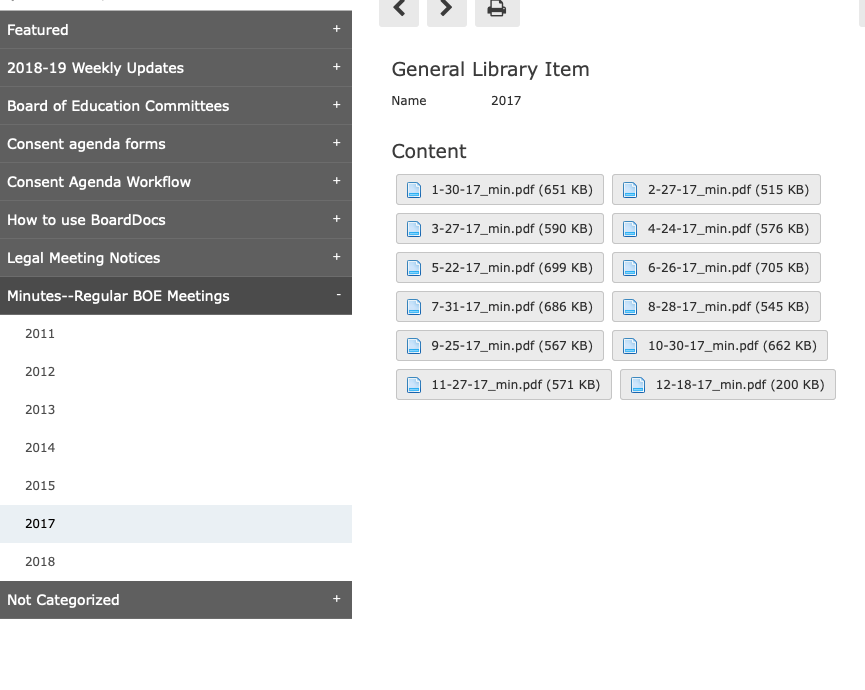The width and height of the screenshot is (865, 690).
Task: Click file icon of 2-27-17_min.pdf
Action: point(630,190)
